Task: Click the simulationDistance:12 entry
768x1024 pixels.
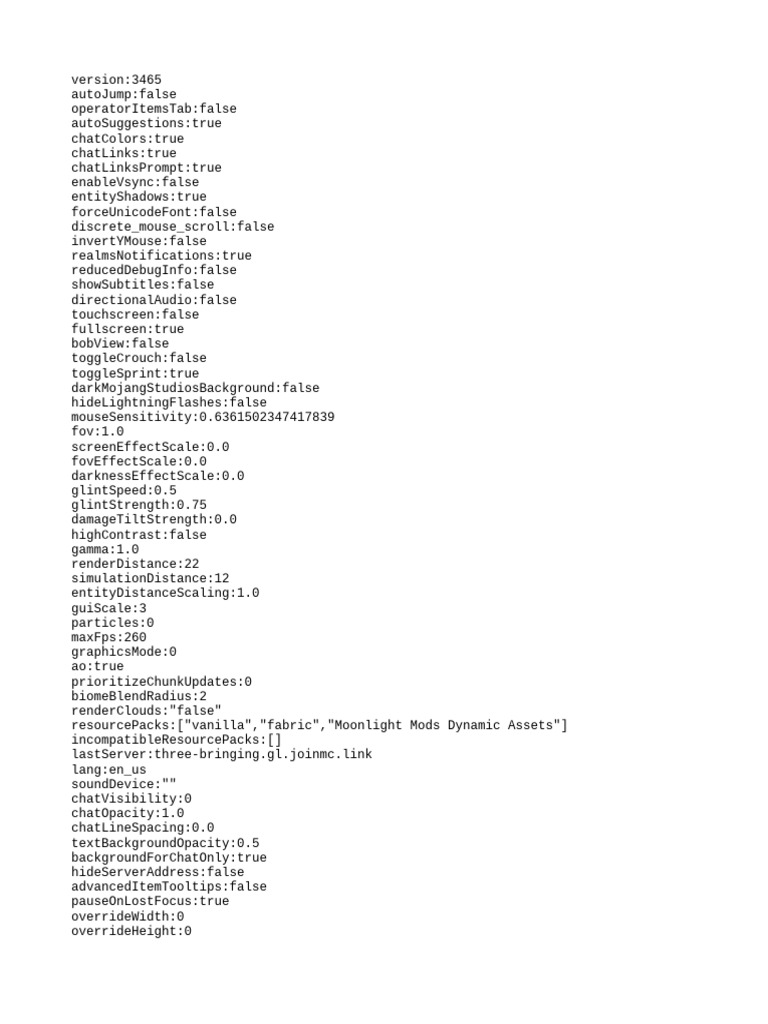Action: (150, 579)
